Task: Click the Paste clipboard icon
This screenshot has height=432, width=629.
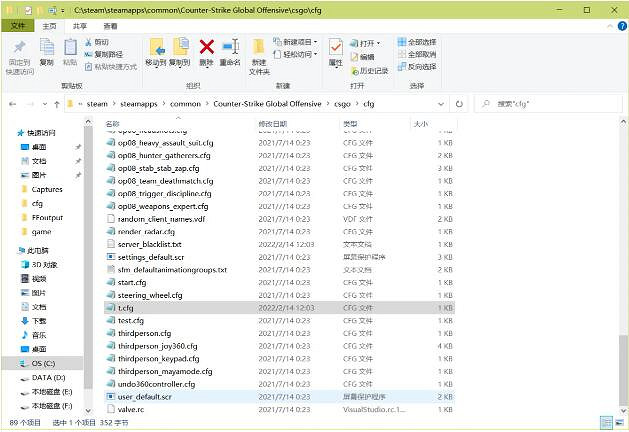Action: click(70, 47)
